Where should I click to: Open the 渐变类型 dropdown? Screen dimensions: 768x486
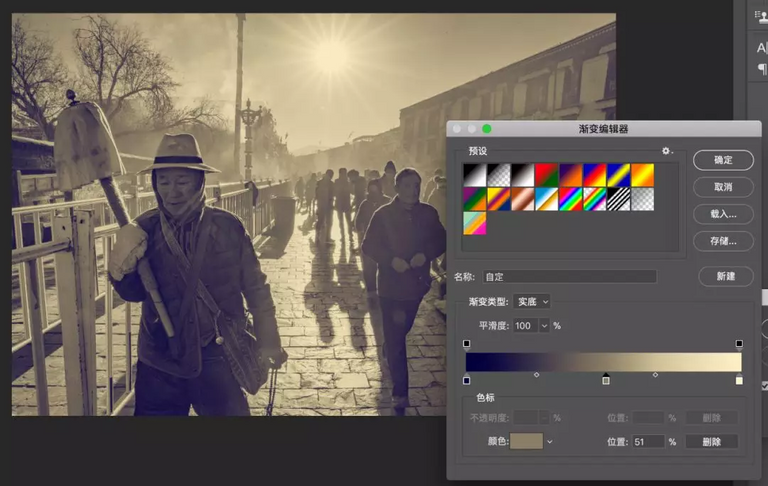pos(532,302)
